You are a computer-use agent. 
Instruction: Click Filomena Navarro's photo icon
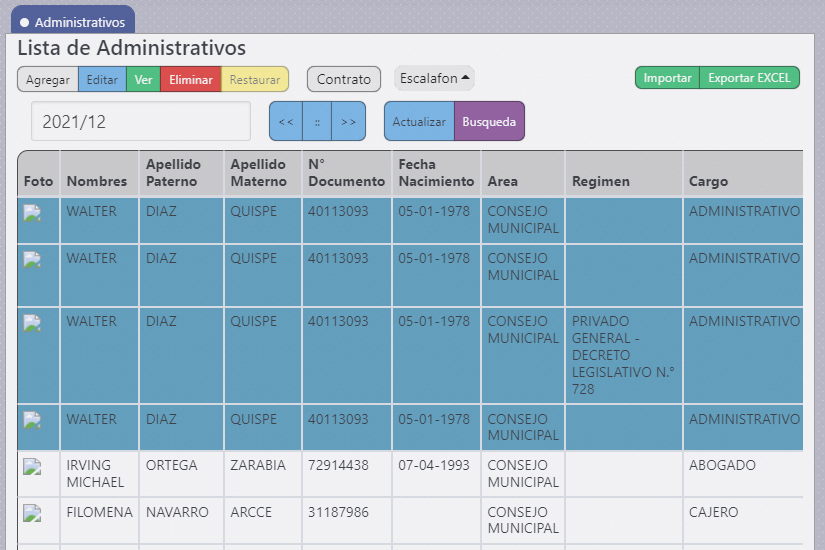coord(33,513)
